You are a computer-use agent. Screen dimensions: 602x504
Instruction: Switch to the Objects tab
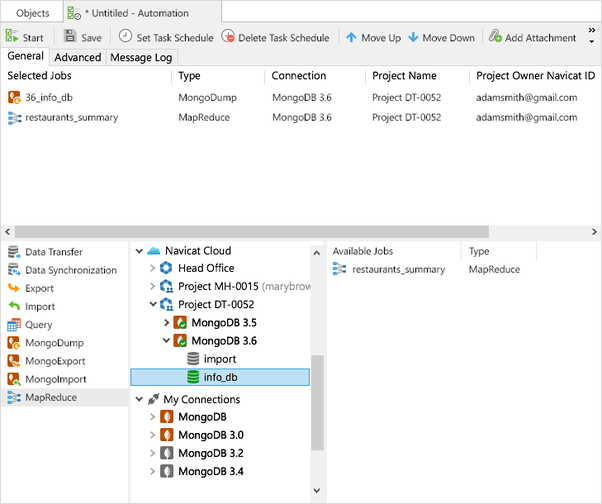pos(33,13)
